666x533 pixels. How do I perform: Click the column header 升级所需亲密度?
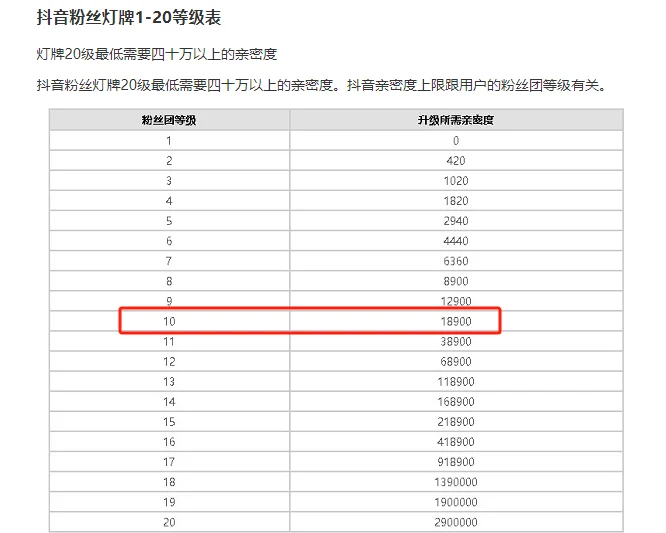coord(456,120)
